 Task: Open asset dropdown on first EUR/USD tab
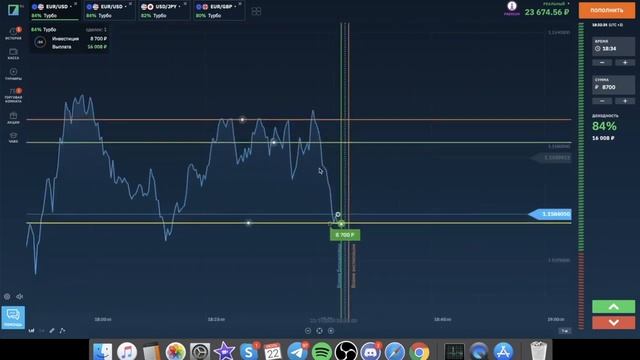coord(71,7)
